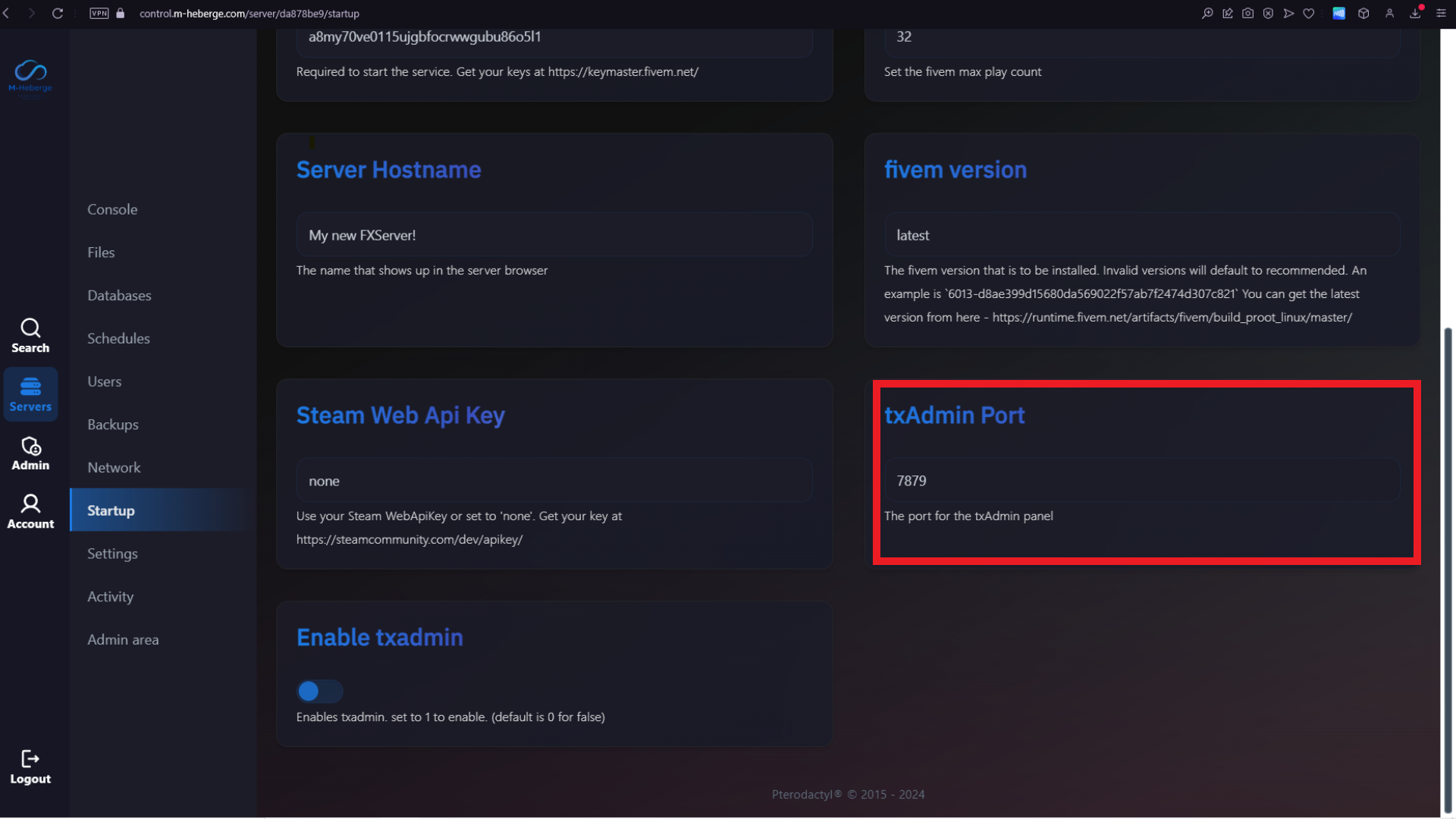Click the M-Heberge logo
The height and width of the screenshot is (819, 1456).
point(30,77)
